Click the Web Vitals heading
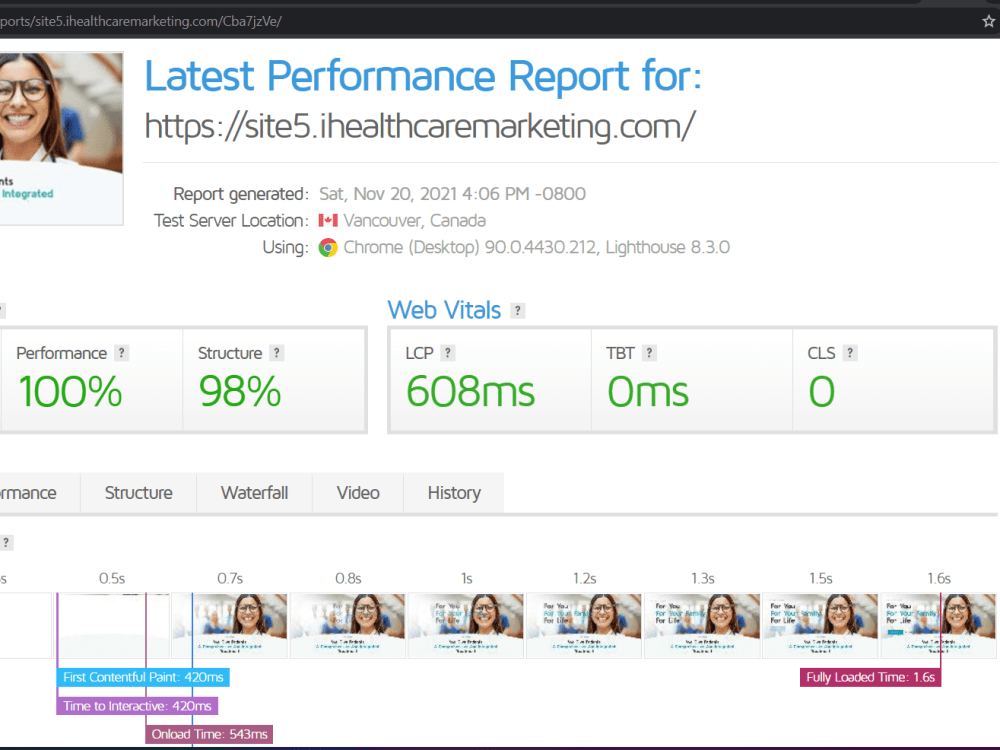Screen dimensions: 1000x750 (x=445, y=311)
